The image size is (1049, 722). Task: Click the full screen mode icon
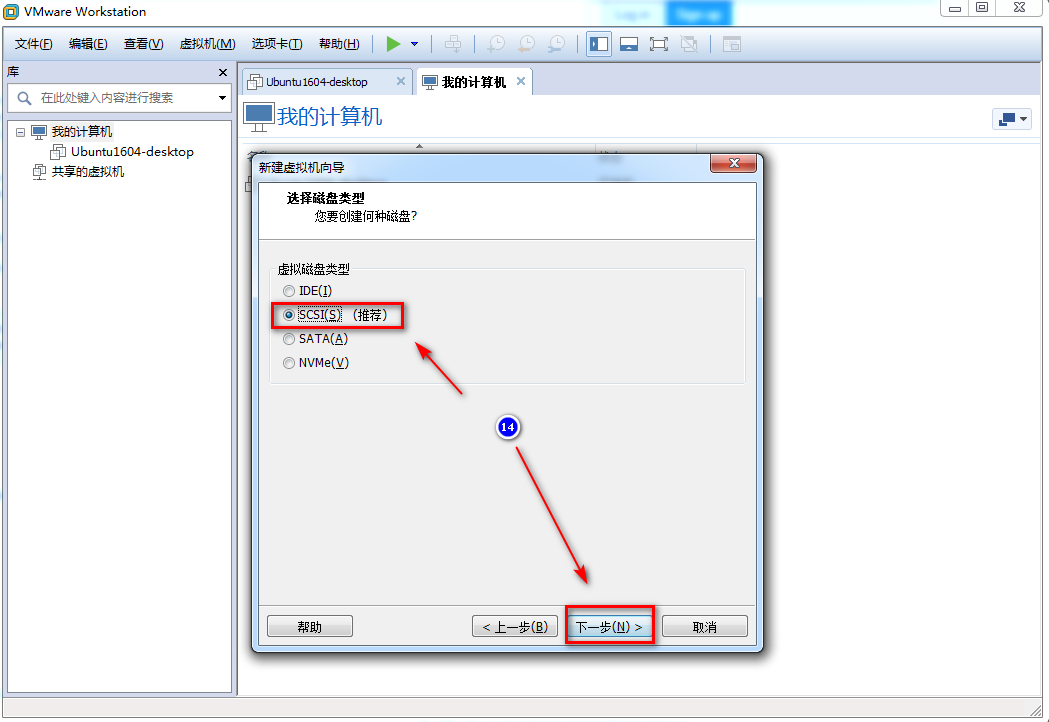click(659, 44)
